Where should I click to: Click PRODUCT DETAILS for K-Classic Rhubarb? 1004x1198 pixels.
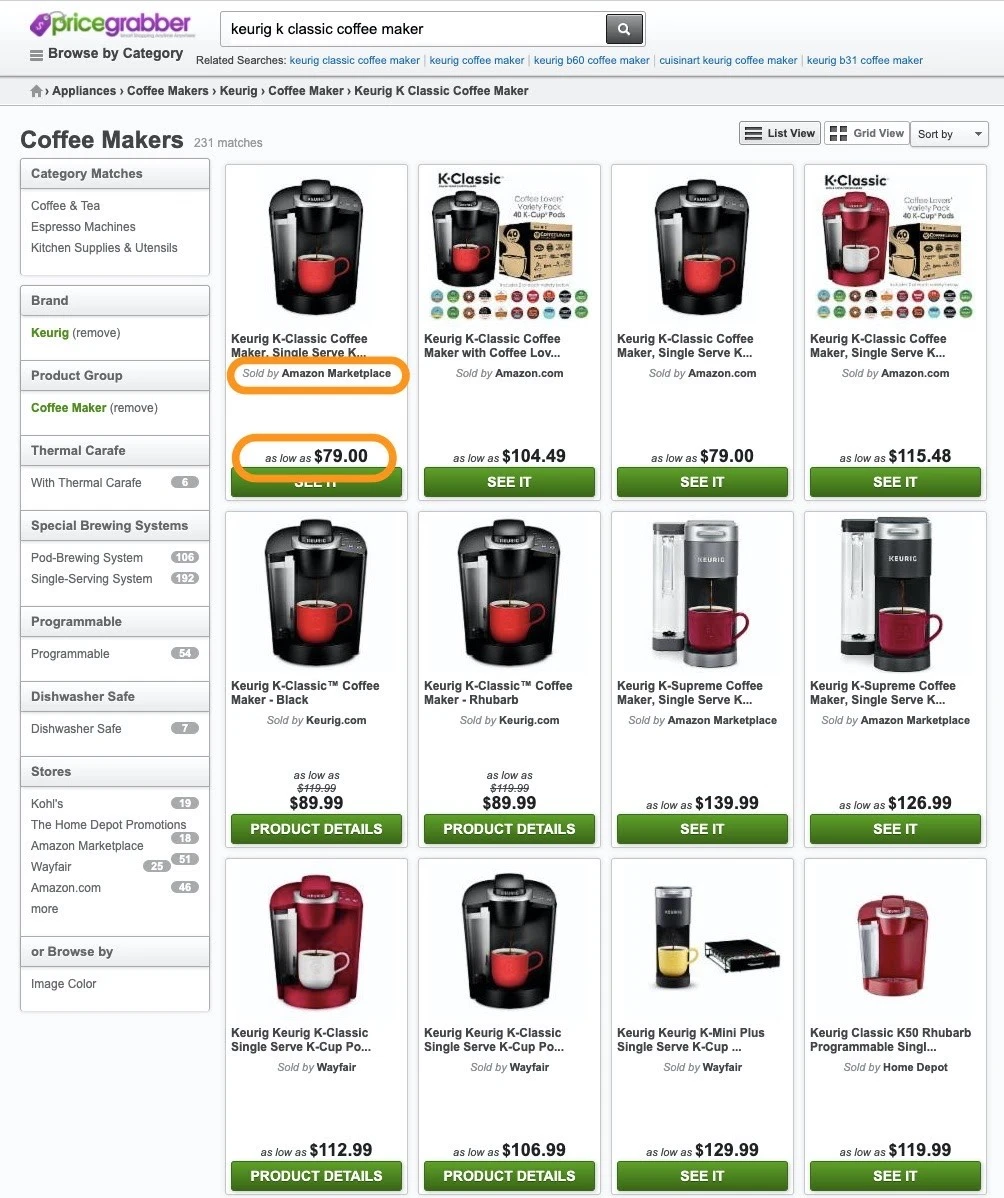[509, 829]
